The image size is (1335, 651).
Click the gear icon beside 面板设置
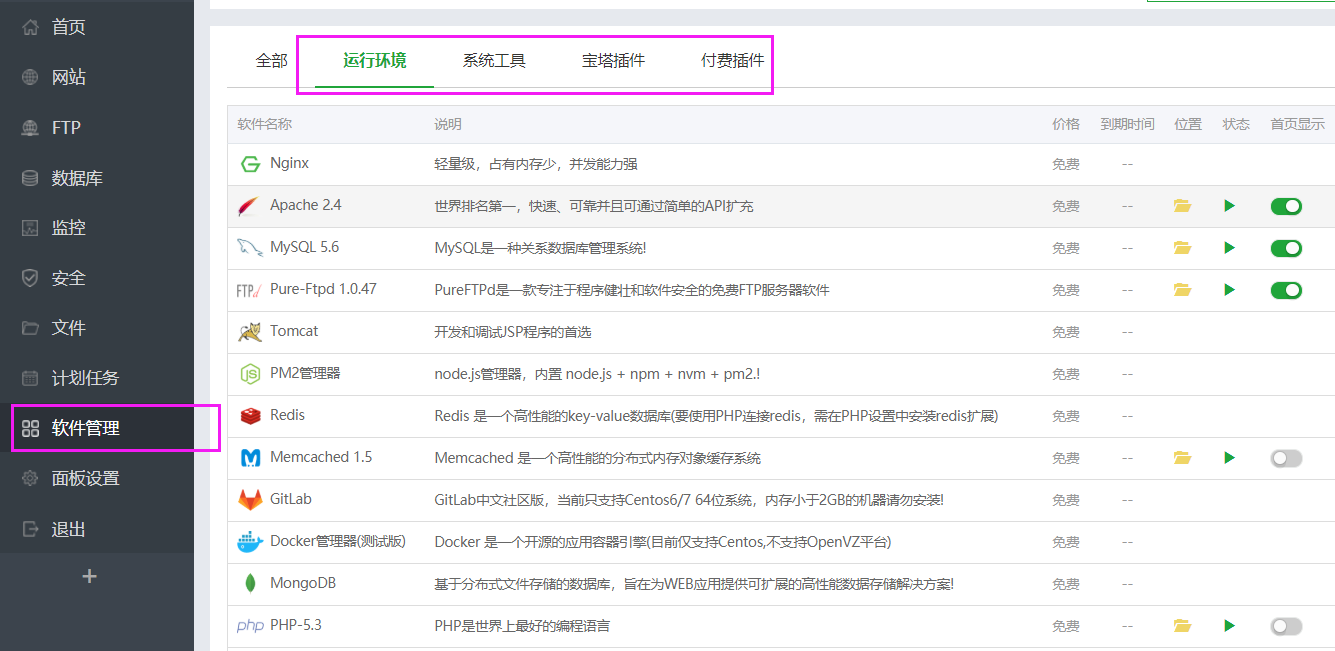tap(31, 478)
